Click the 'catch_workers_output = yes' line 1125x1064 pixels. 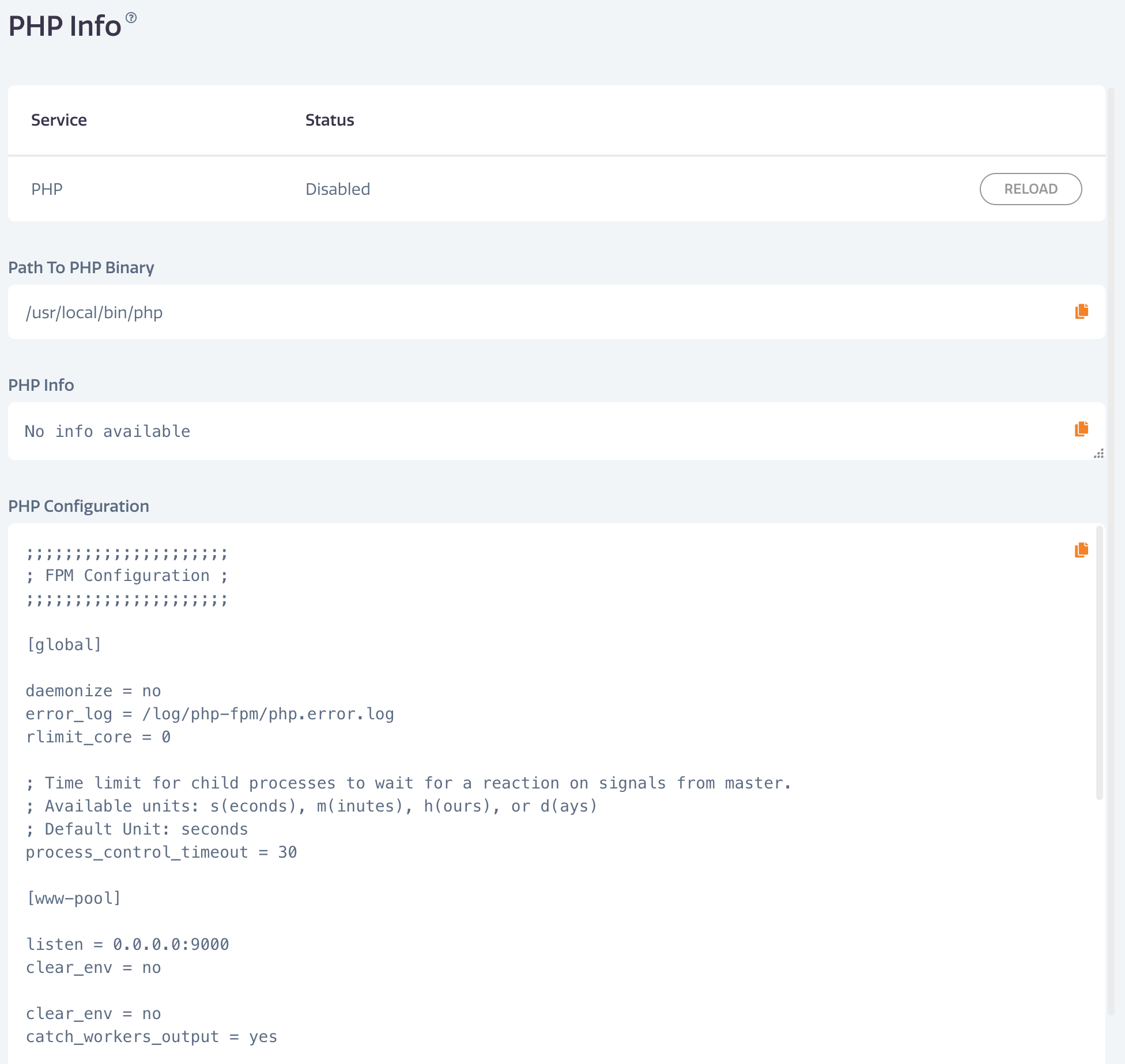coord(152,1036)
